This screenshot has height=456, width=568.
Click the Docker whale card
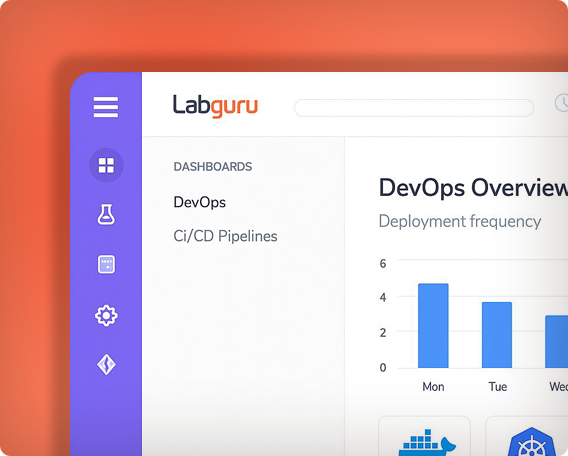coord(424,436)
